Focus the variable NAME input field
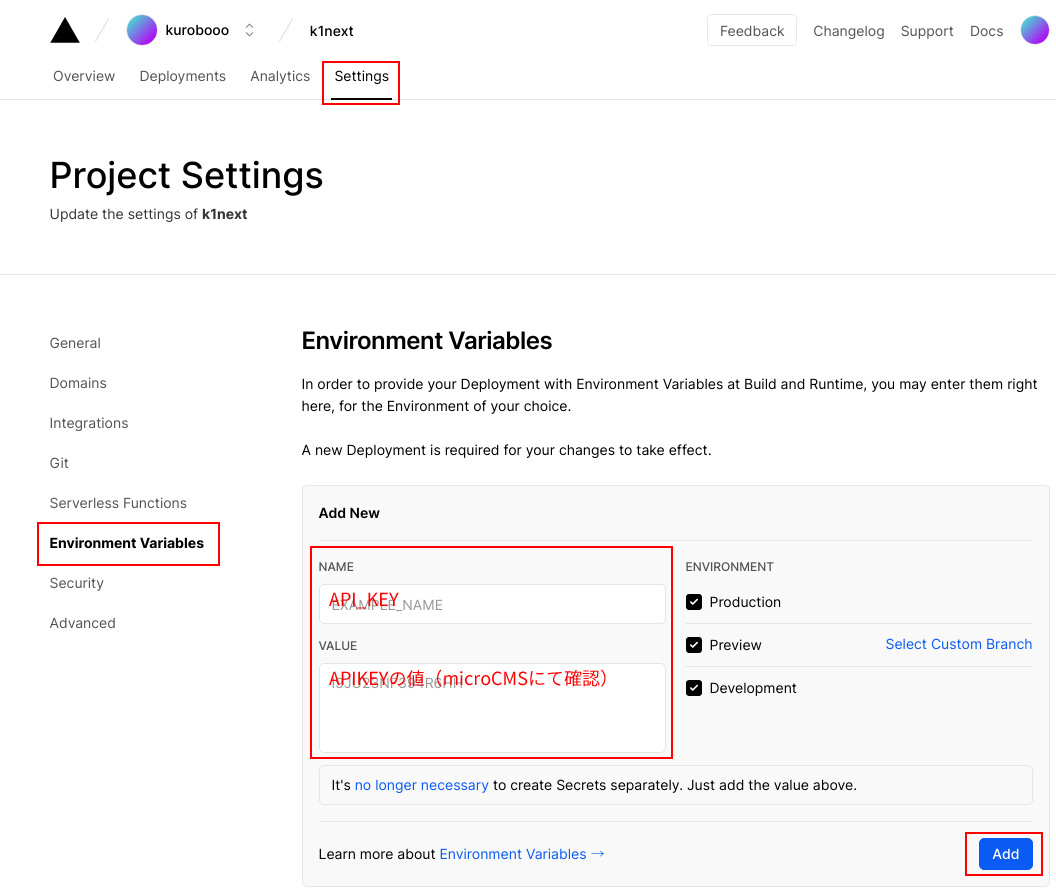 [492, 604]
